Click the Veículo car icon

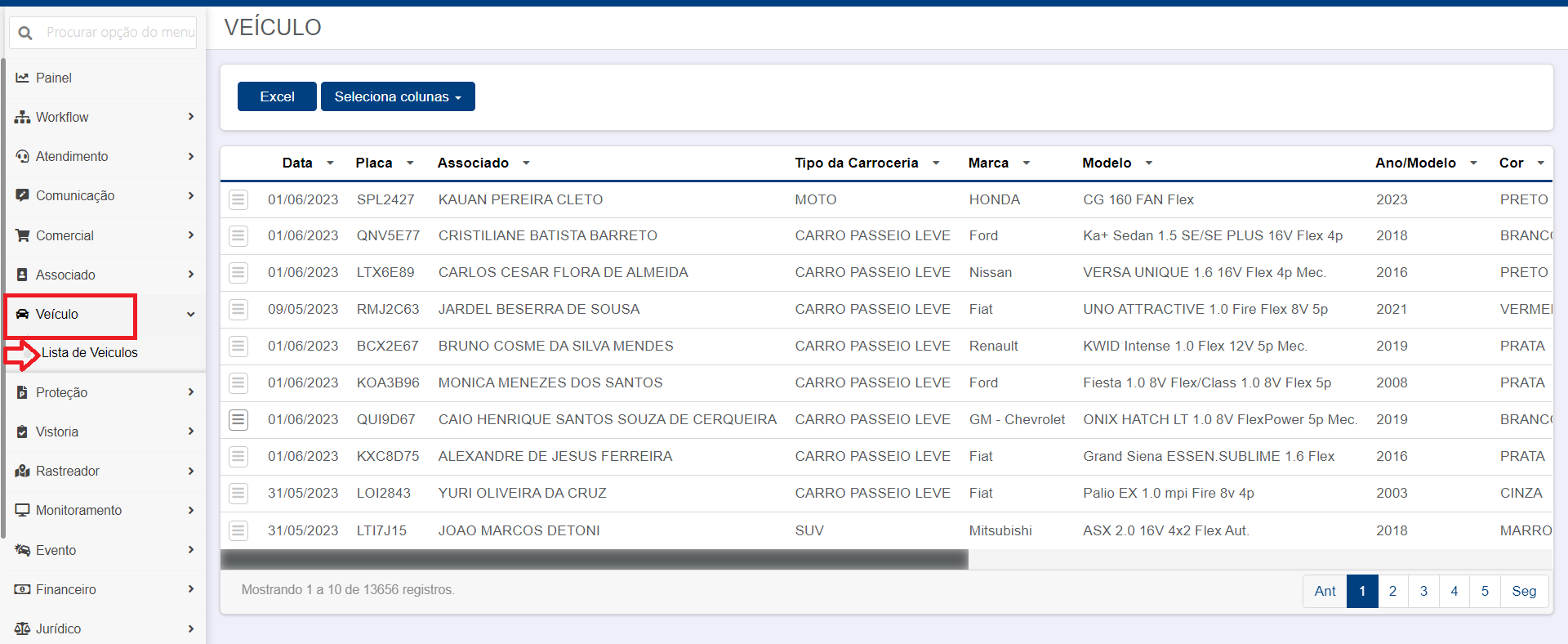[x=22, y=314]
